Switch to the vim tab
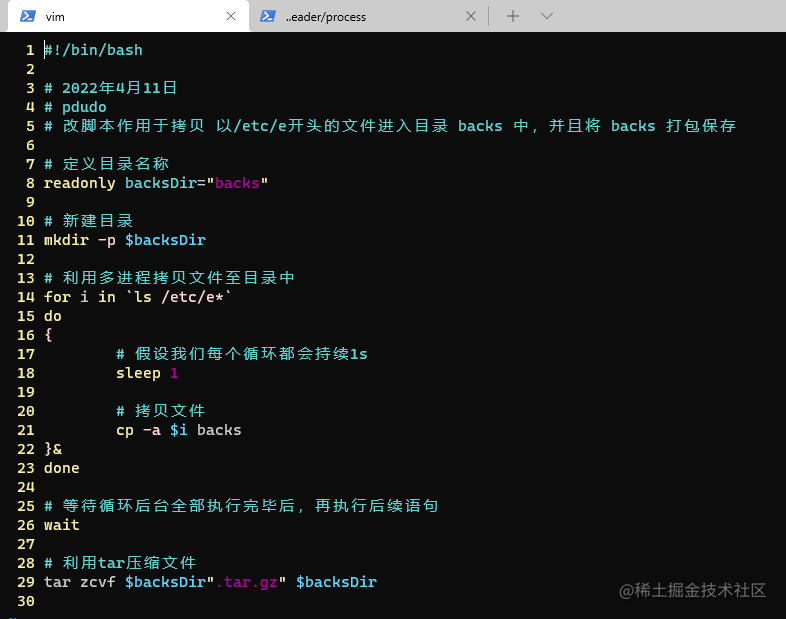Image resolution: width=786 pixels, height=619 pixels. tap(128, 17)
